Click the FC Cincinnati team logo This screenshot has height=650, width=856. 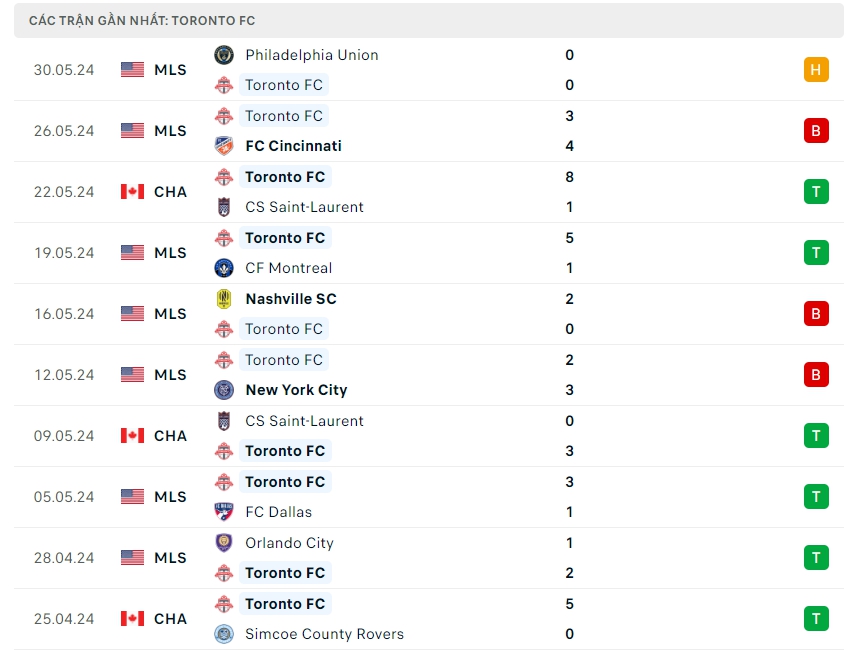tap(224, 146)
